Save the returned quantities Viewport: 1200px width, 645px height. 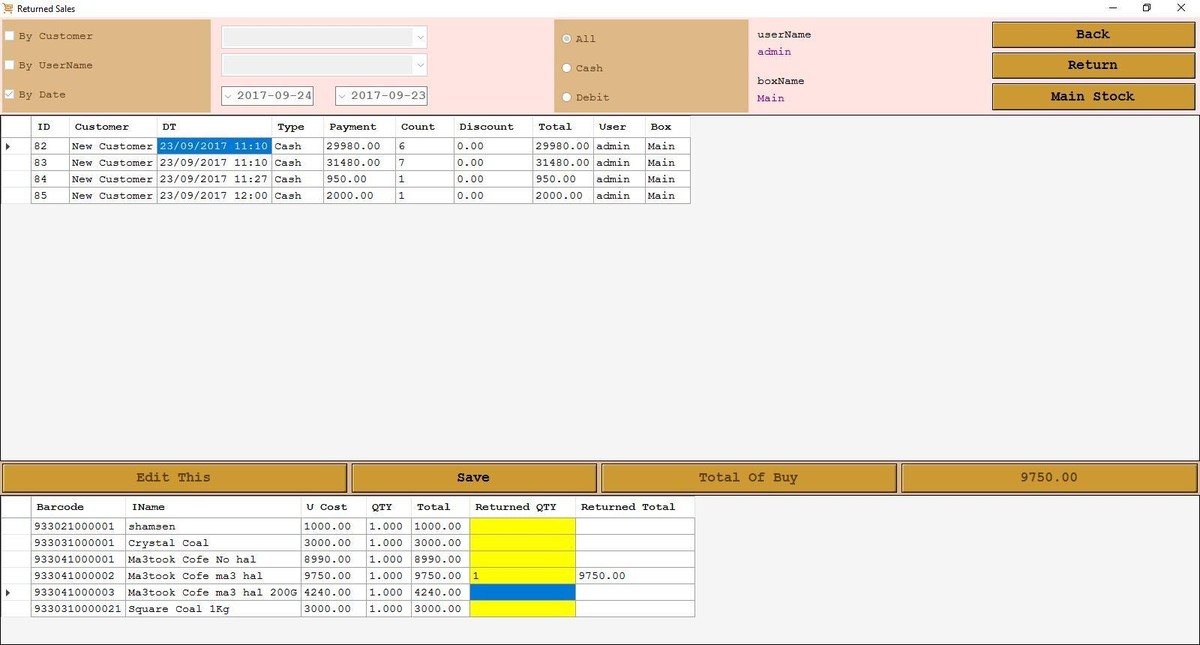coord(473,477)
